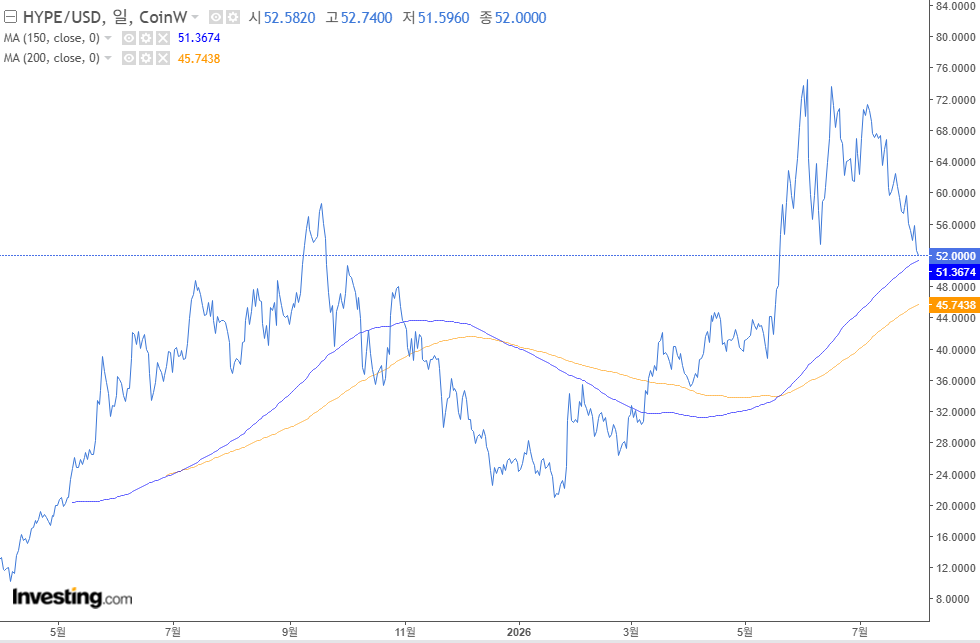Click the 11월 time axis label
Screen dimensions: 980x643
405,632
